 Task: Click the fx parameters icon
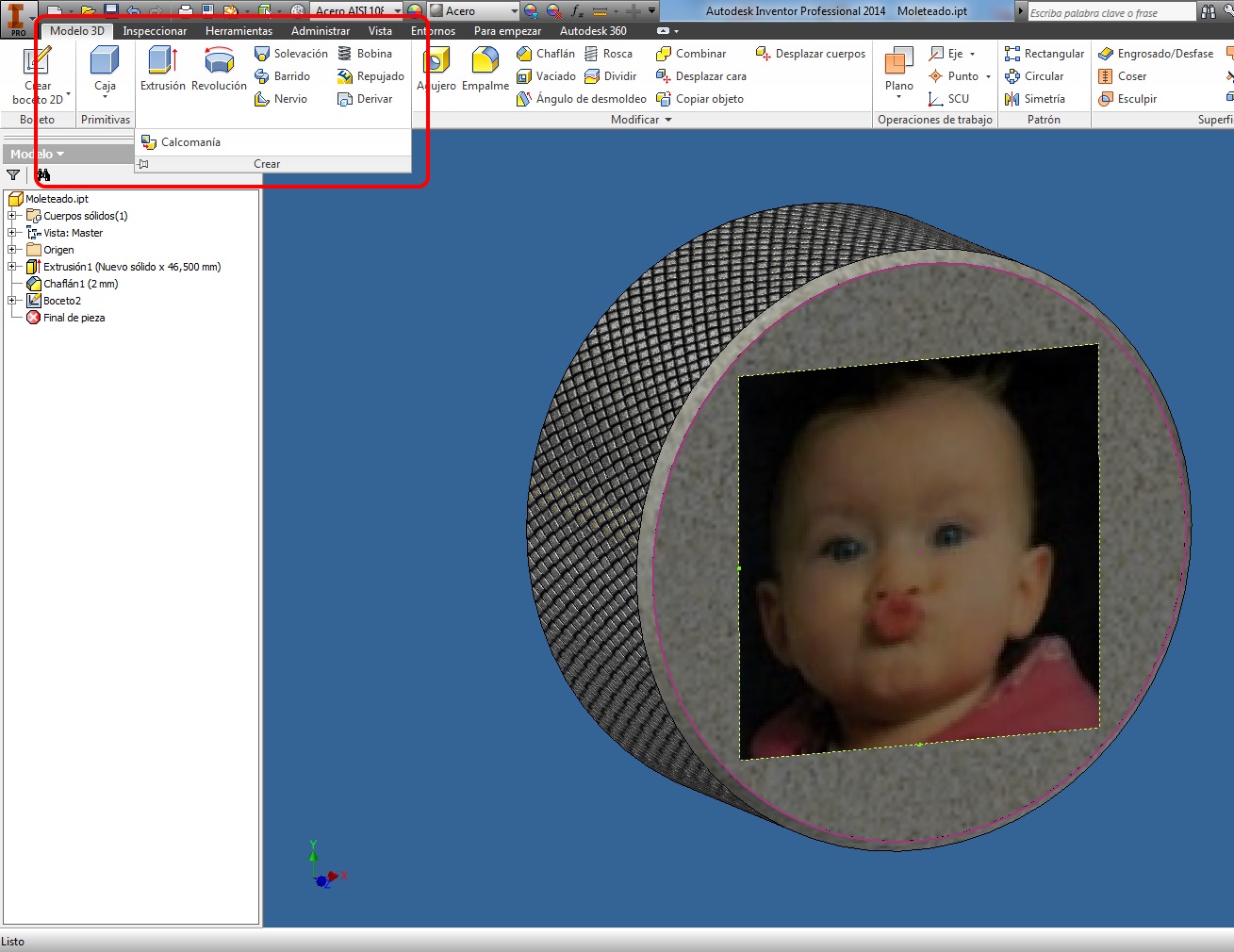577,10
